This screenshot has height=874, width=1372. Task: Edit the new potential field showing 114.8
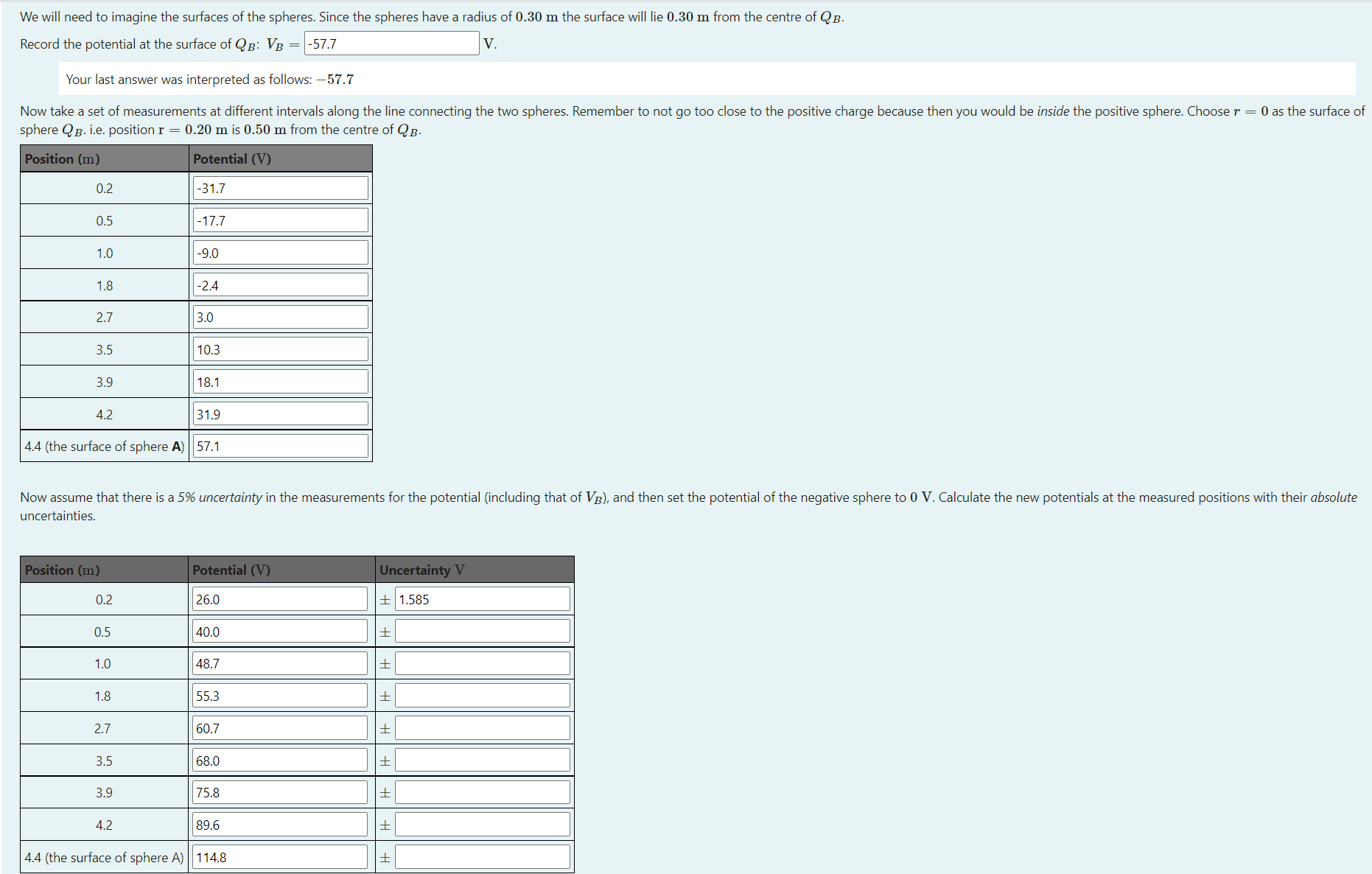pyautogui.click(x=280, y=857)
